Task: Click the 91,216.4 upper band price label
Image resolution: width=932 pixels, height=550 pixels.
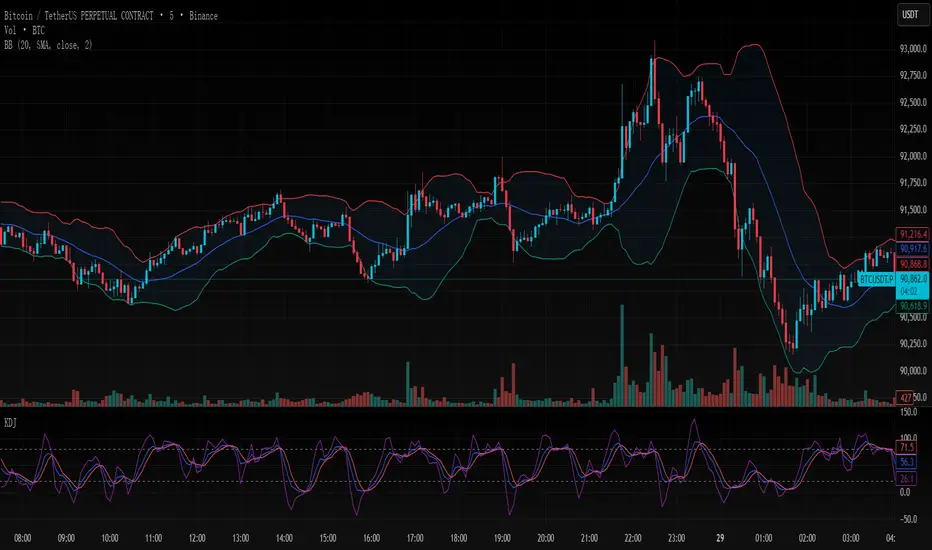Action: coord(914,234)
